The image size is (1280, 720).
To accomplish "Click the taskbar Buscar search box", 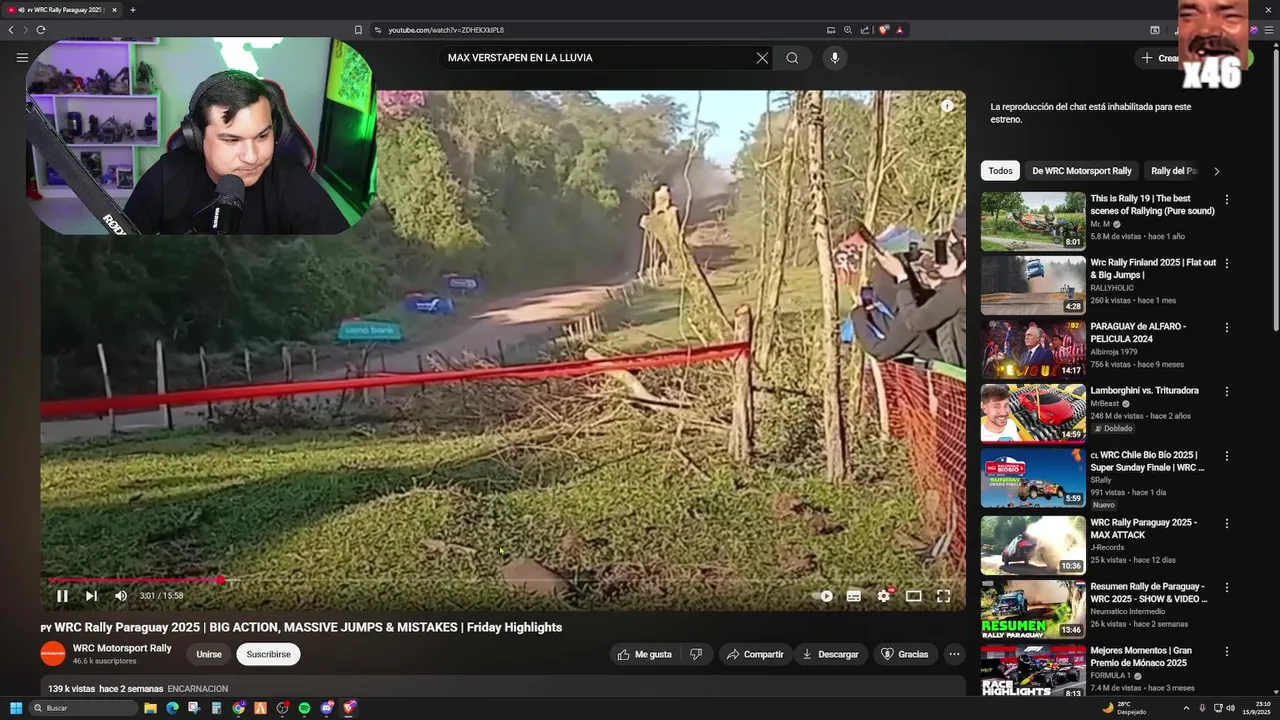I will pos(83,708).
